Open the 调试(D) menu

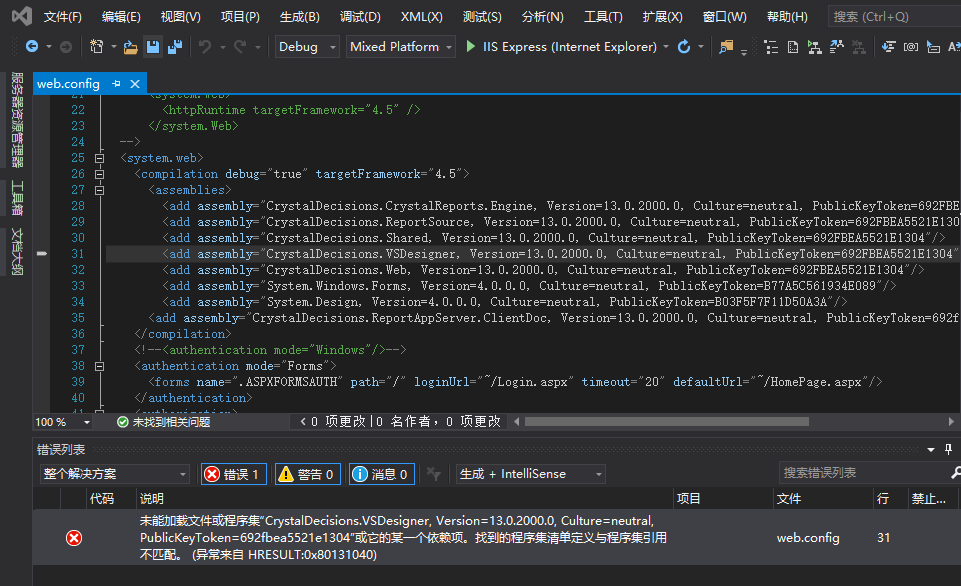360,17
